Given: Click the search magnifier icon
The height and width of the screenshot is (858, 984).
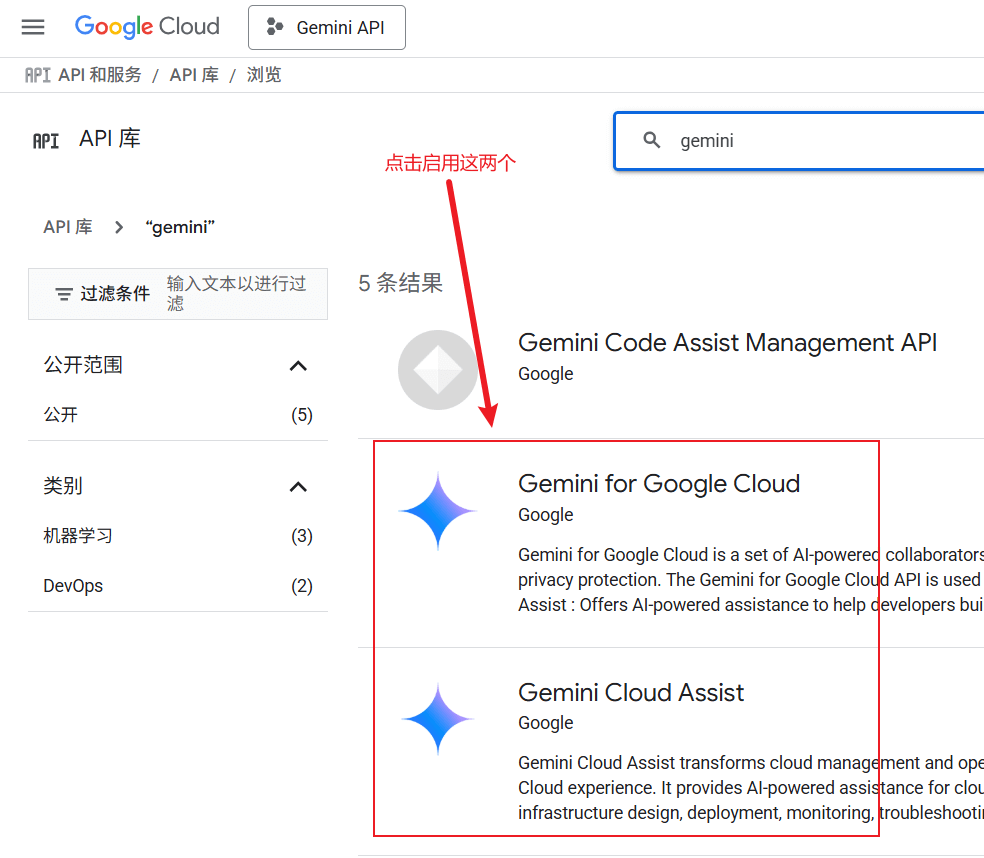Looking at the screenshot, I should click(x=652, y=141).
